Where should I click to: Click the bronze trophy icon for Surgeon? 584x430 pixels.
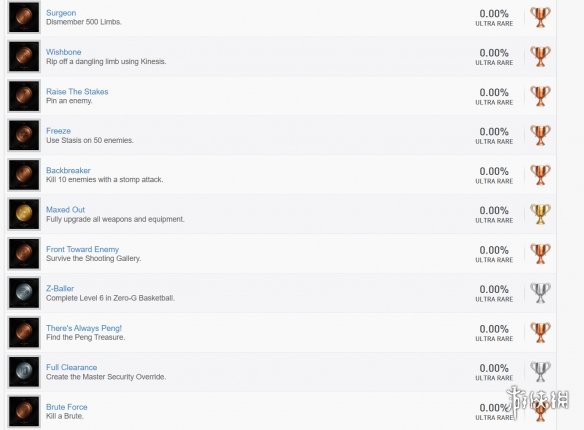(540, 17)
